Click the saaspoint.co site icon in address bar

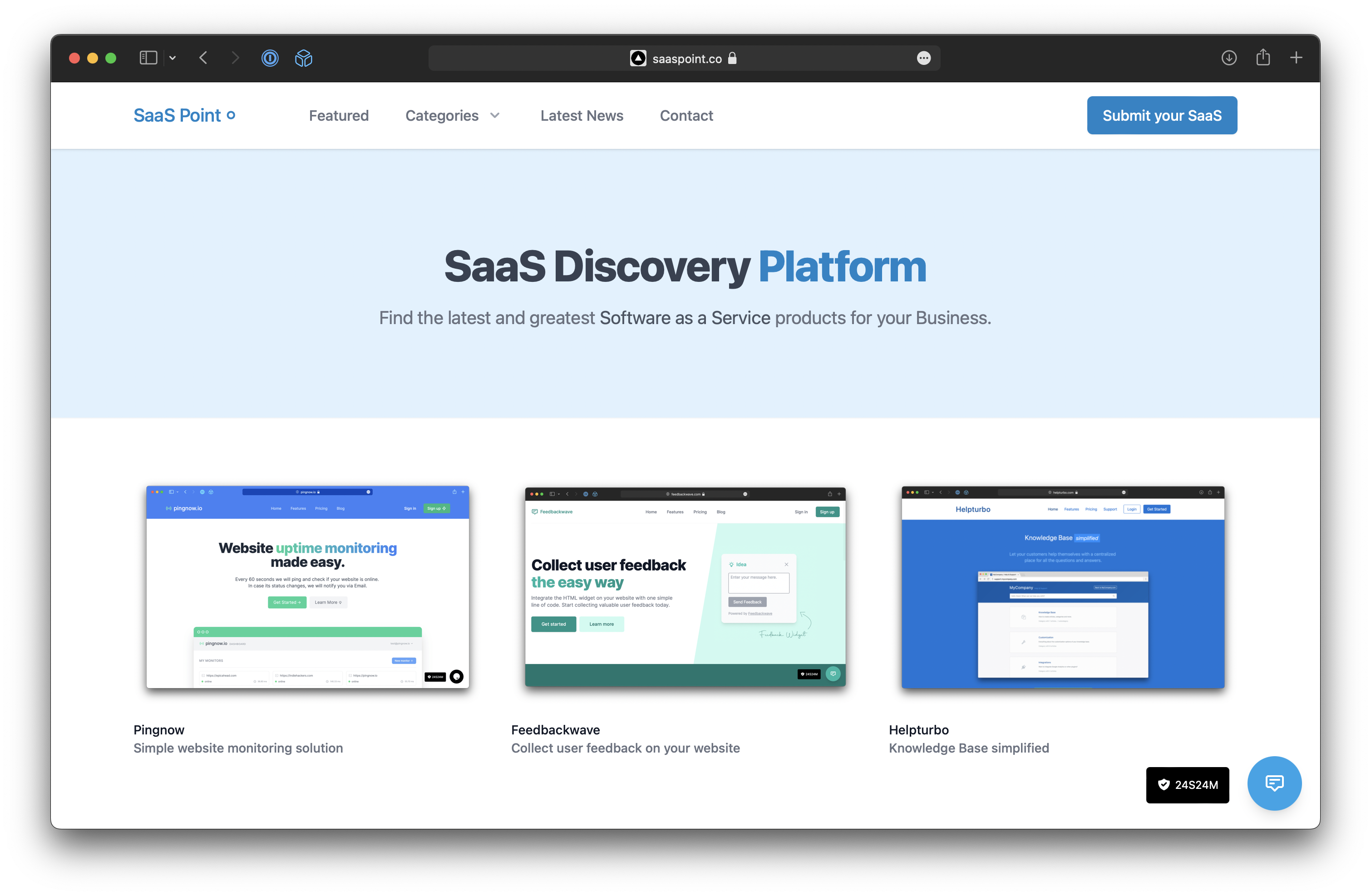(638, 58)
